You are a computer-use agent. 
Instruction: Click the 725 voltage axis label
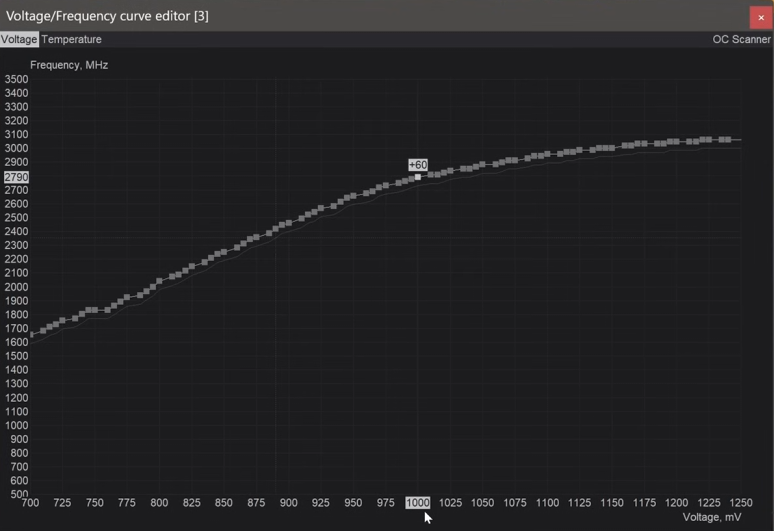[x=62, y=503]
